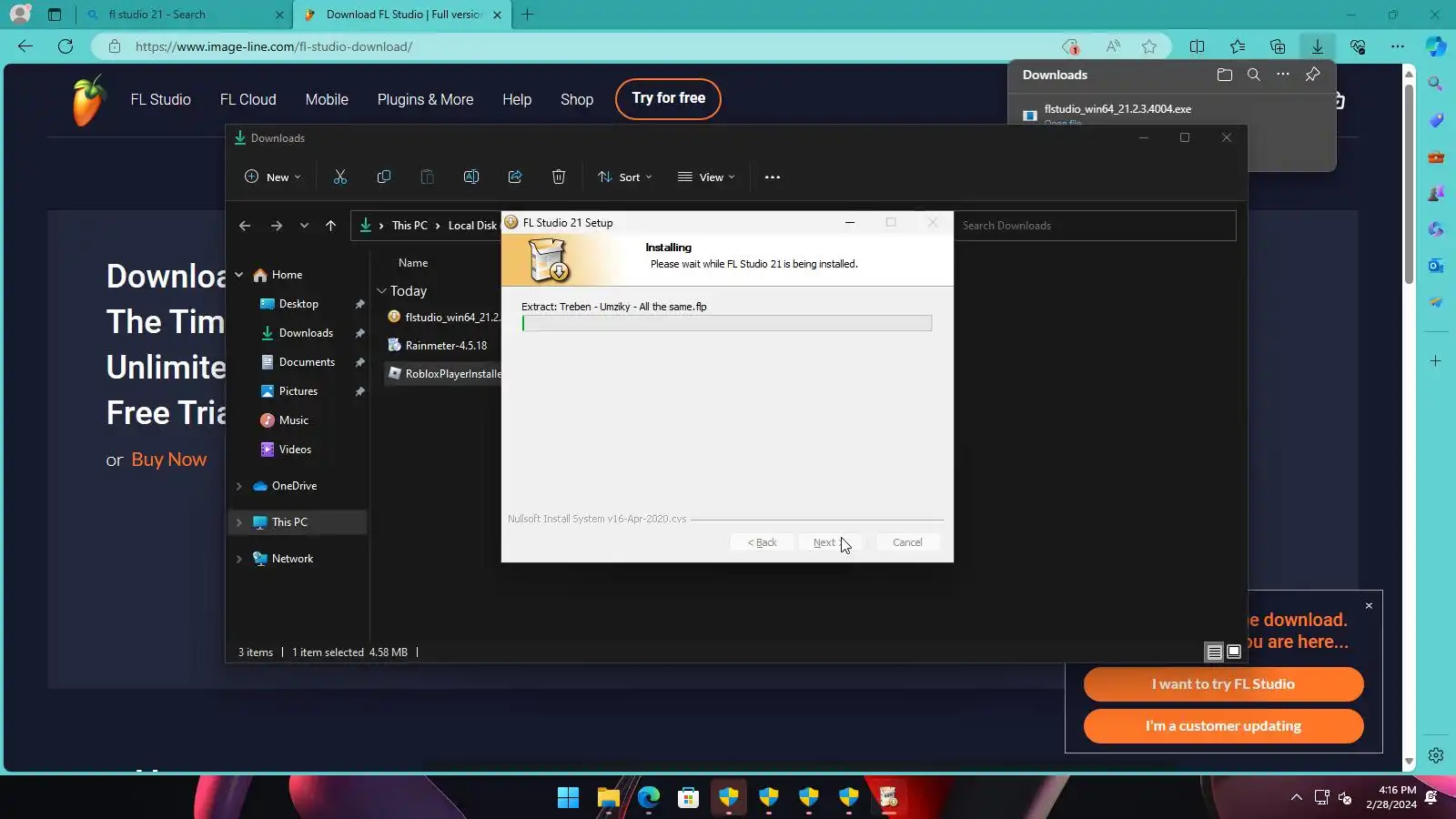Click the Read aloud icon in address bar
Image resolution: width=1456 pixels, height=819 pixels.
[x=1113, y=46]
